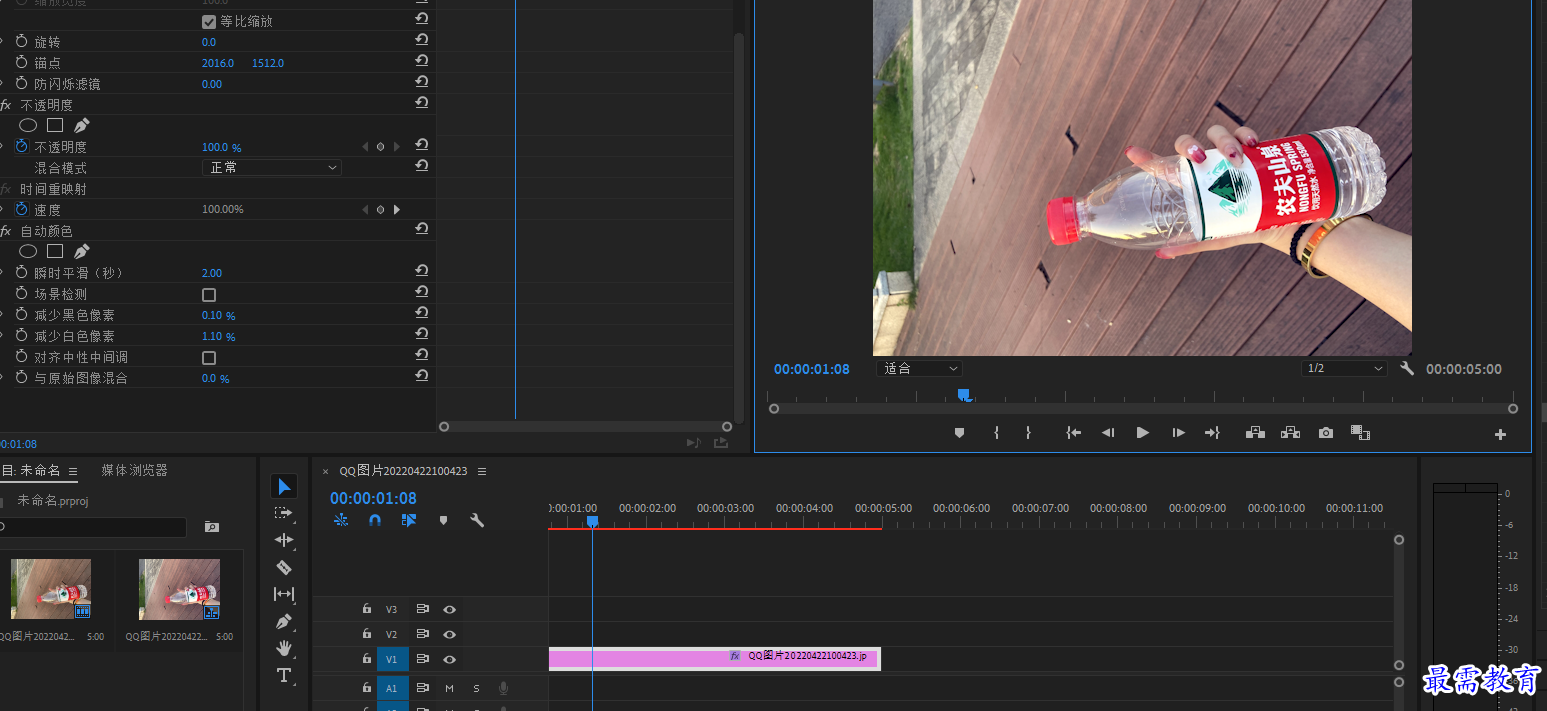The width and height of the screenshot is (1547, 711).
Task: Lock the V1 track
Action: coord(367,659)
